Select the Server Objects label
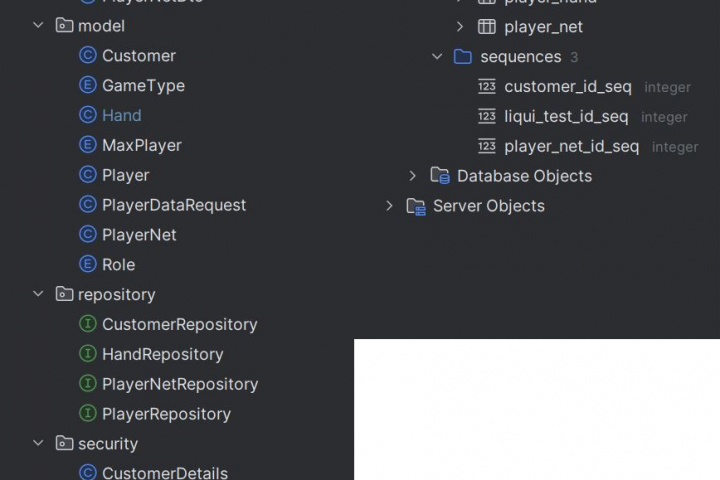Screen dimensions: 720x480 coord(489,206)
